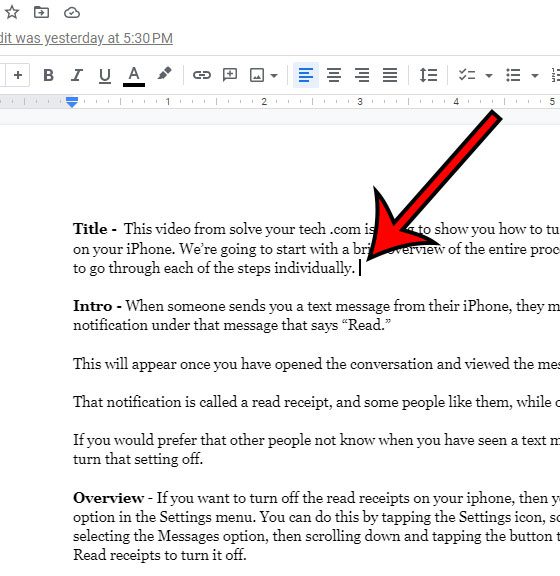The width and height of the screenshot is (560, 576).
Task: Select left align
Action: [x=306, y=75]
